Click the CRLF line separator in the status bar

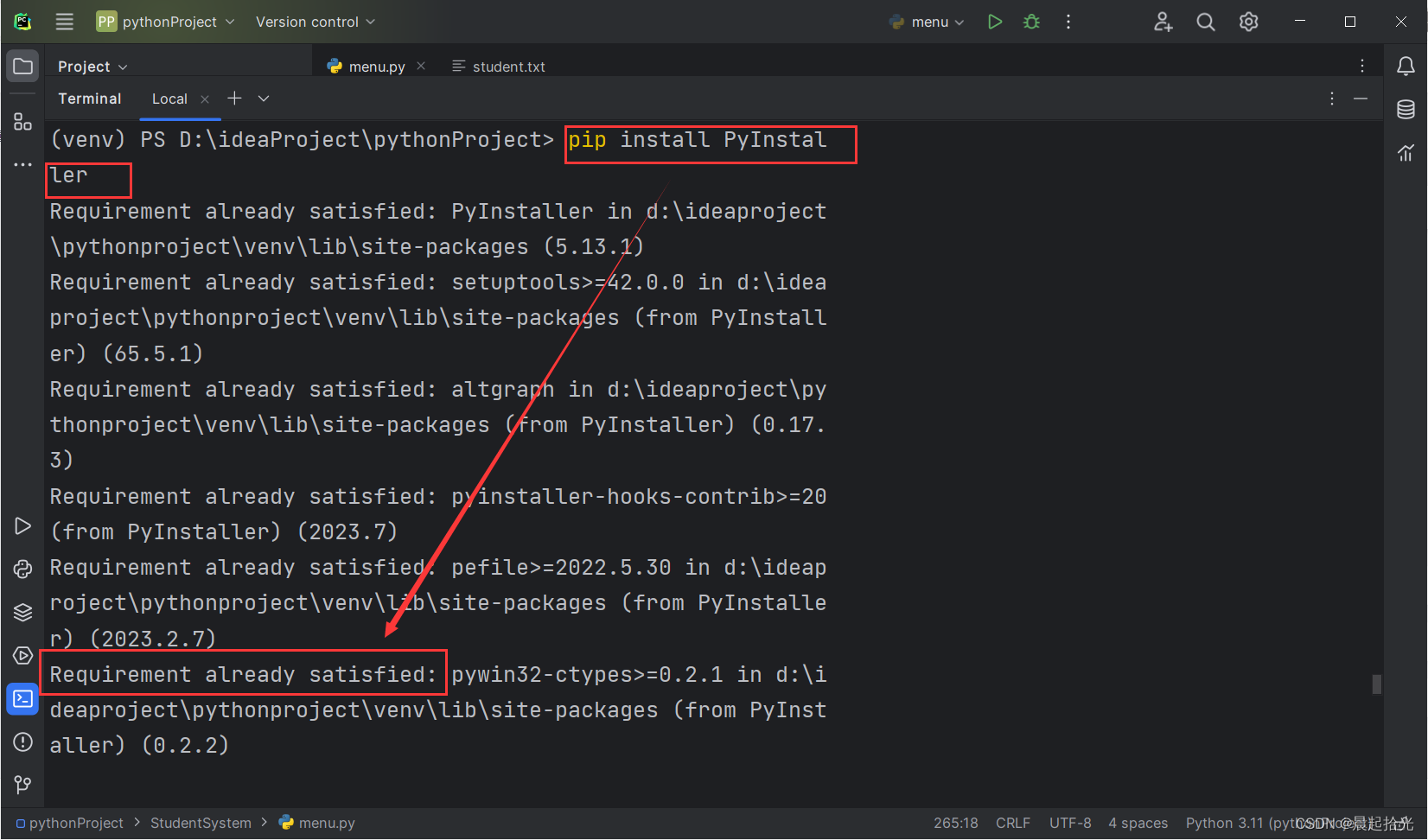(1012, 823)
